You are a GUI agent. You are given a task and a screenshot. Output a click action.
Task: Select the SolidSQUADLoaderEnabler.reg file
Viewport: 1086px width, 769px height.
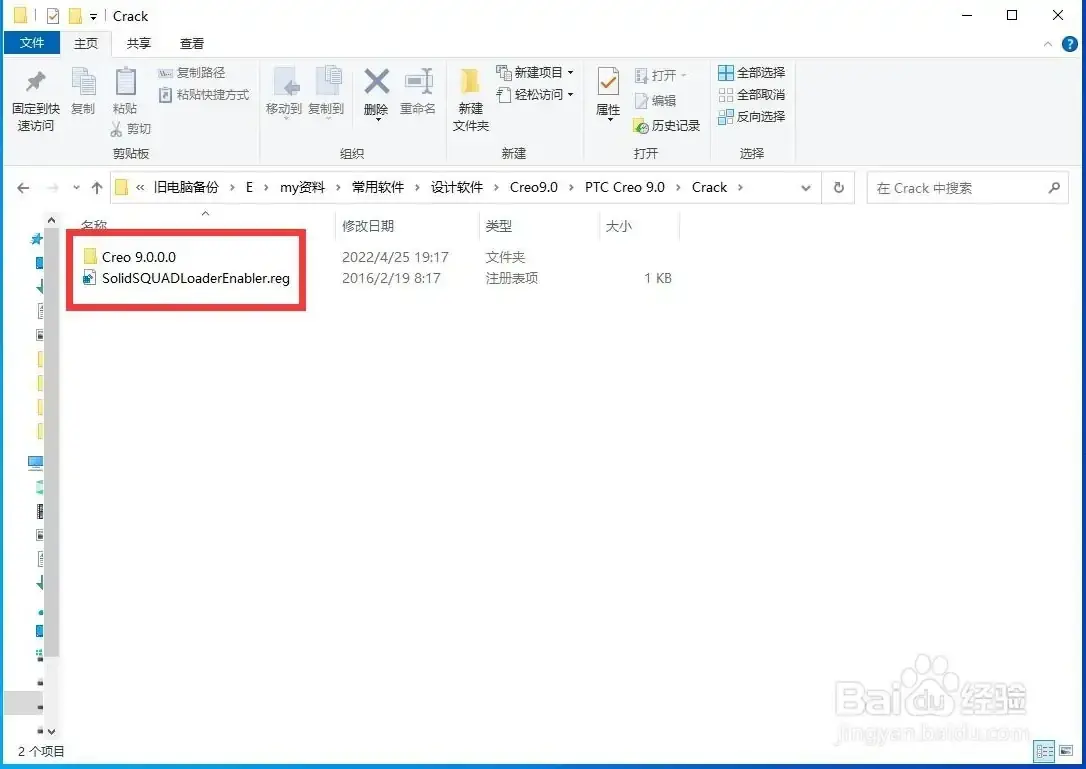click(x=195, y=279)
